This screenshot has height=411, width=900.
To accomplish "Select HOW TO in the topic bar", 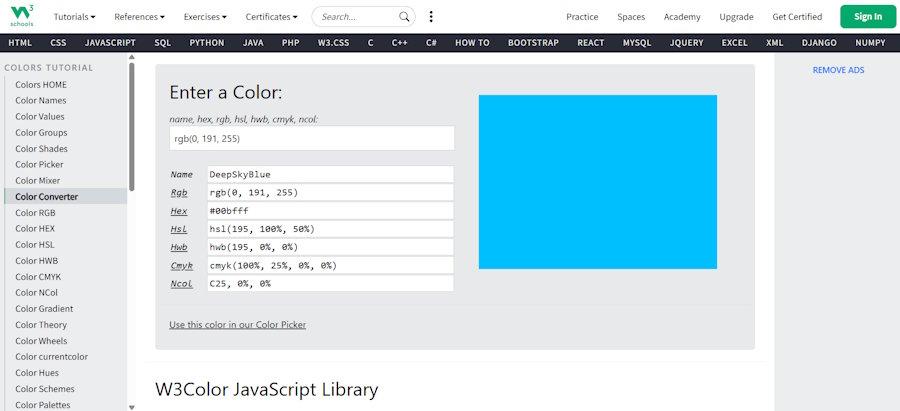I will pos(472,42).
